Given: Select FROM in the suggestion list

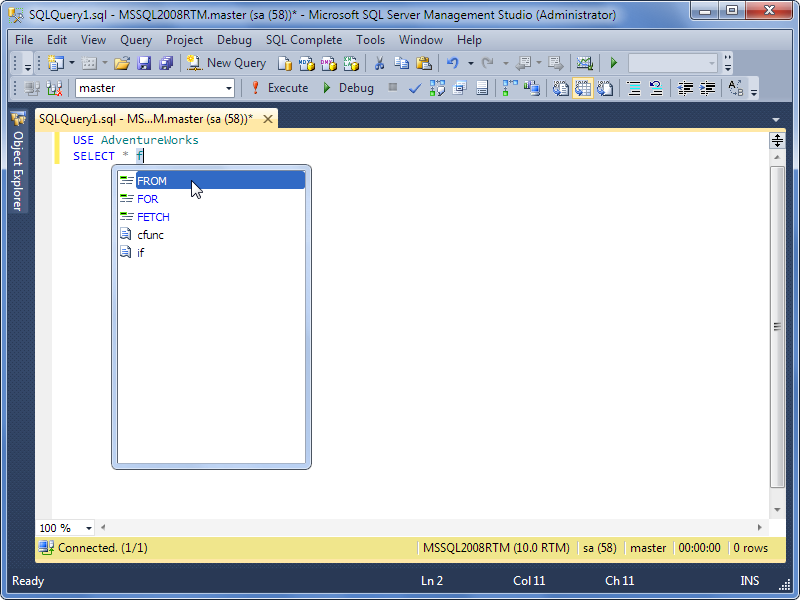Looking at the screenshot, I should [x=211, y=181].
